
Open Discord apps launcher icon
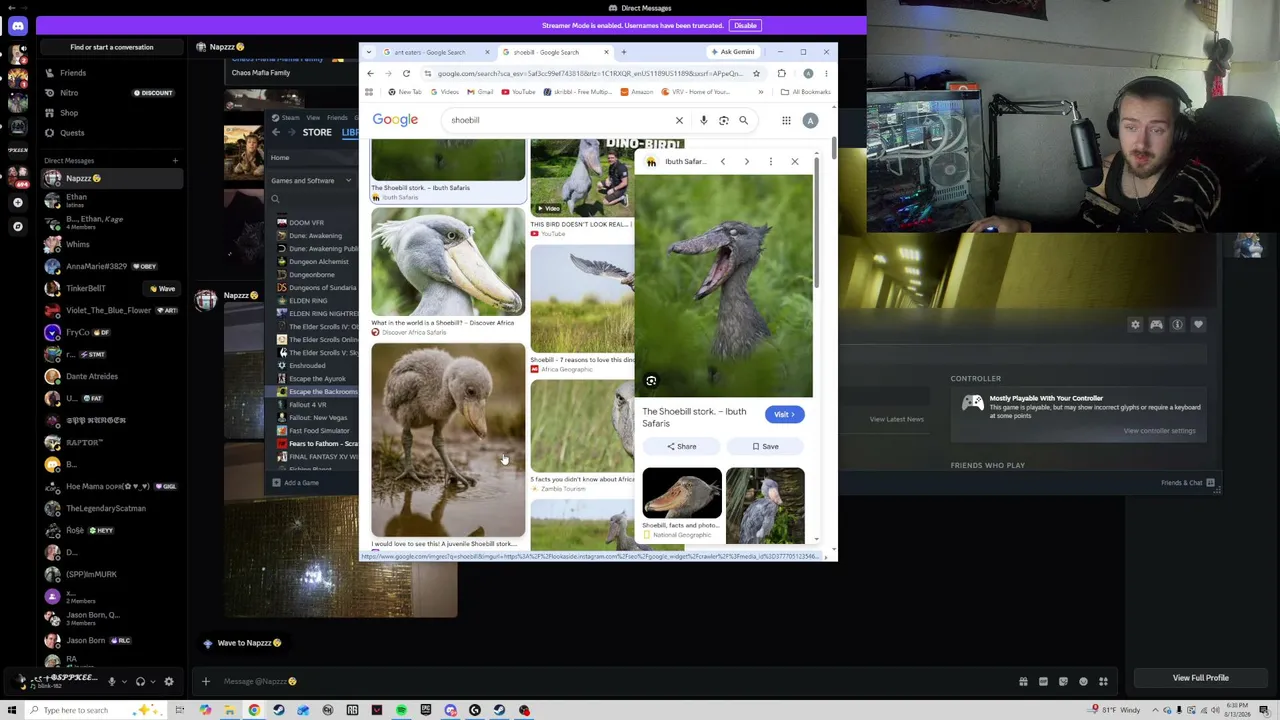tap(1103, 682)
